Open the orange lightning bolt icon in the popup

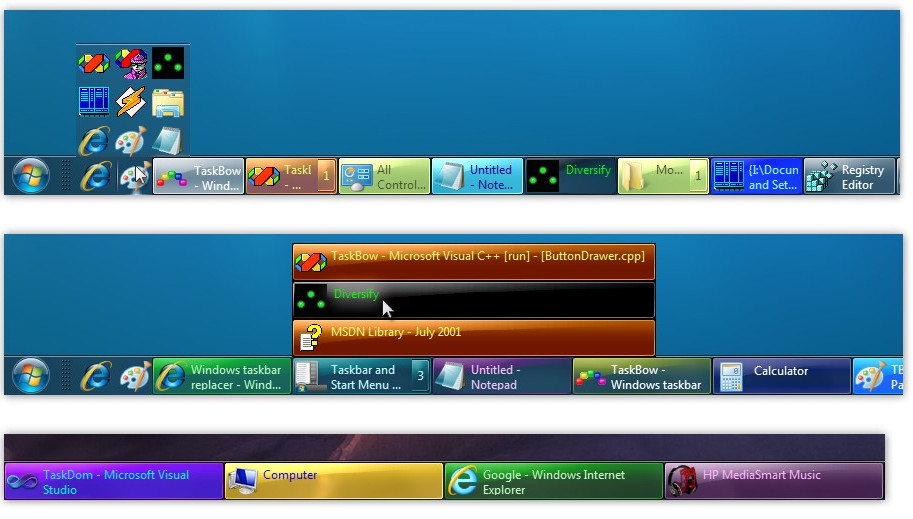(x=130, y=101)
